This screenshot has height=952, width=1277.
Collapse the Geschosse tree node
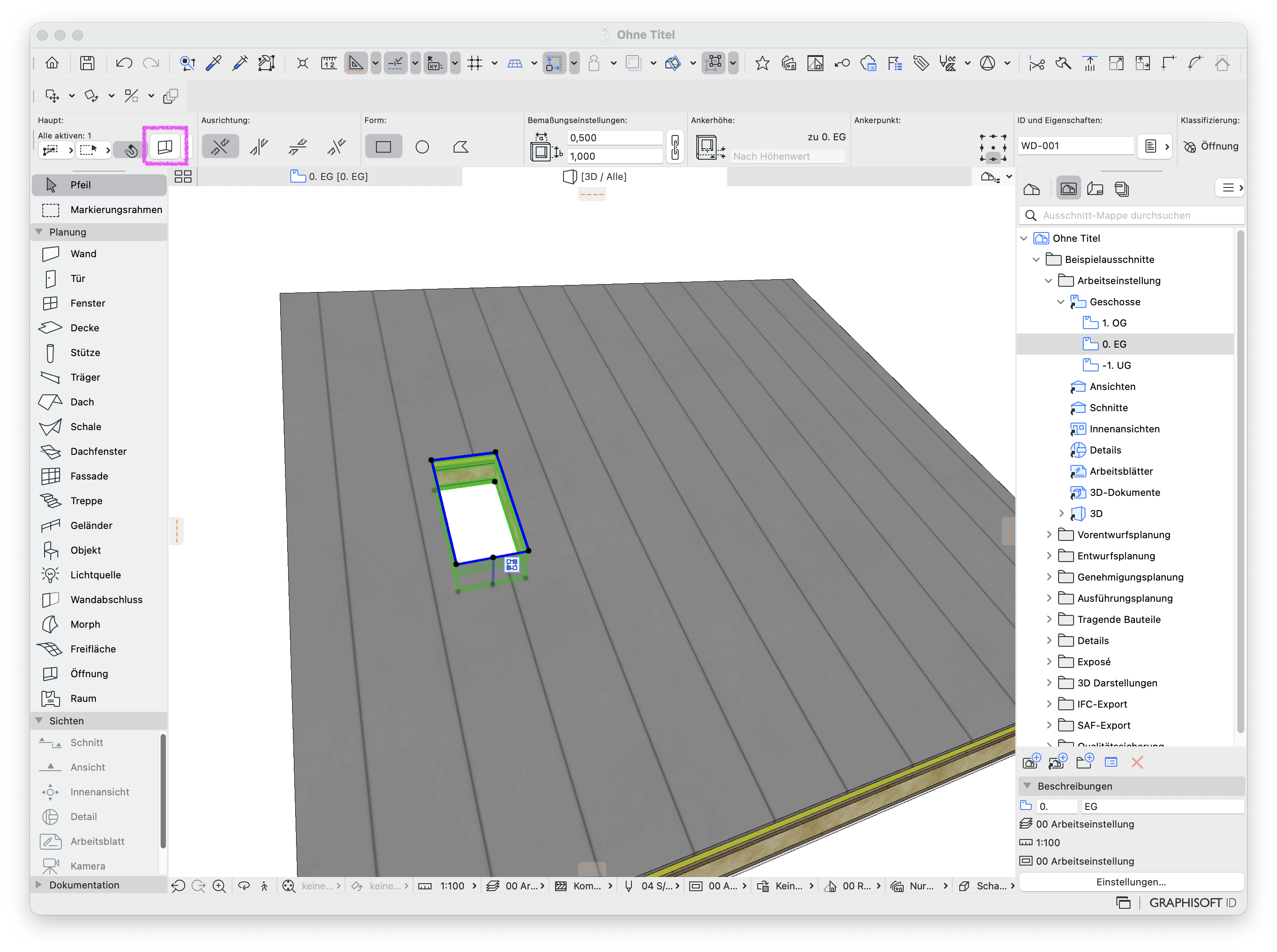1060,302
